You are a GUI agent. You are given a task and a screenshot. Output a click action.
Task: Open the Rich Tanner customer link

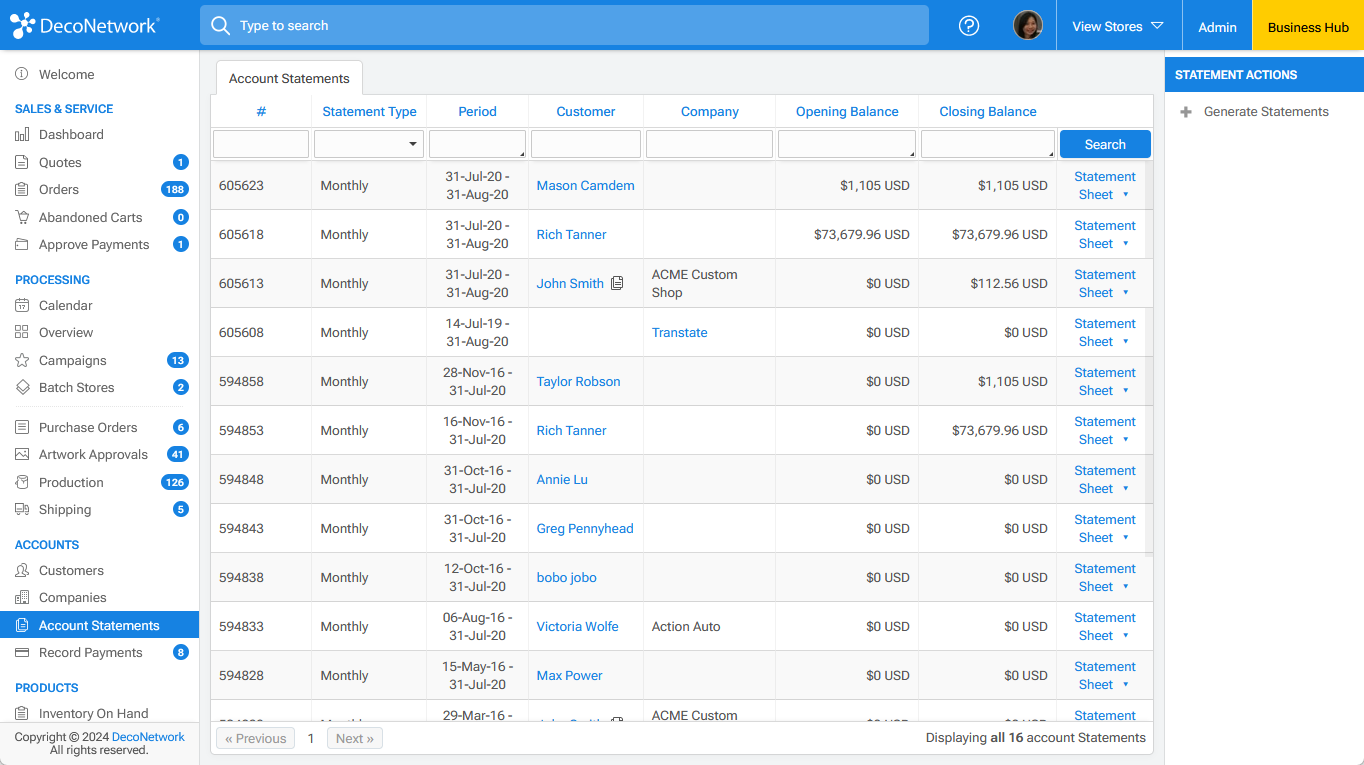pyautogui.click(x=571, y=235)
